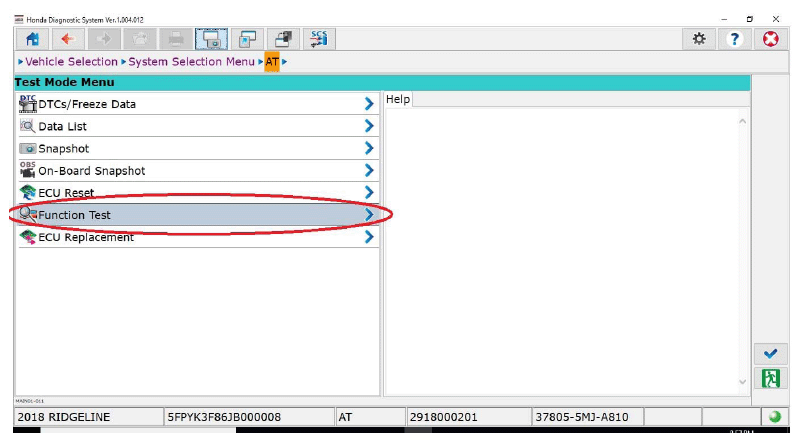The height and width of the screenshot is (442, 801).
Task: Open the help question mark
Action: [735, 39]
